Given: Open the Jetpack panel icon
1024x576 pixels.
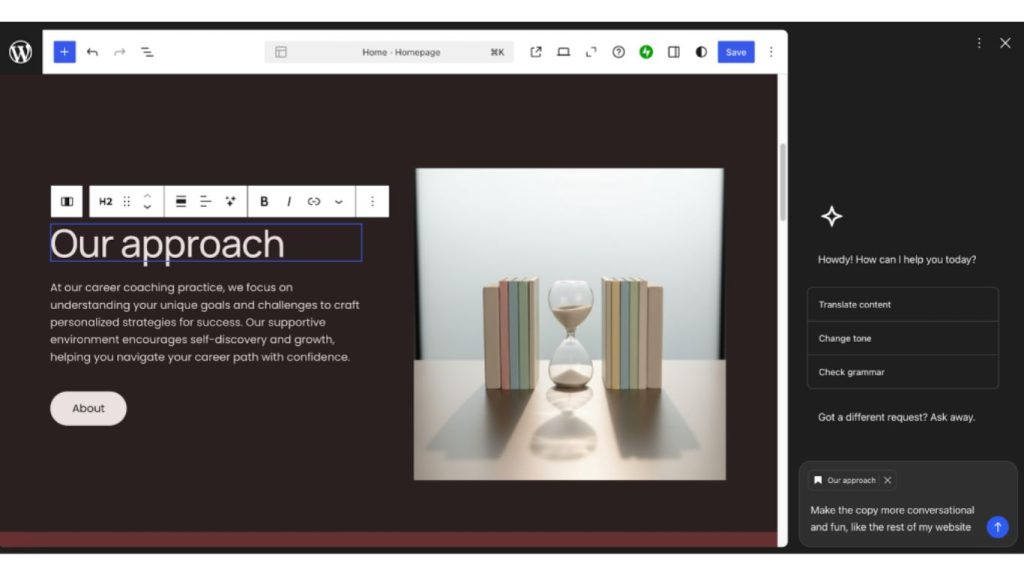Looking at the screenshot, I should 646,52.
